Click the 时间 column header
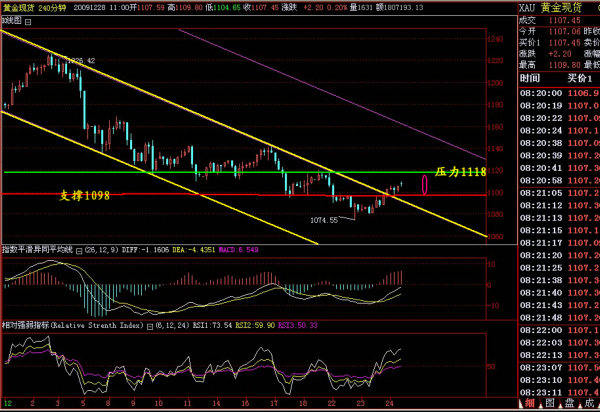 point(530,78)
